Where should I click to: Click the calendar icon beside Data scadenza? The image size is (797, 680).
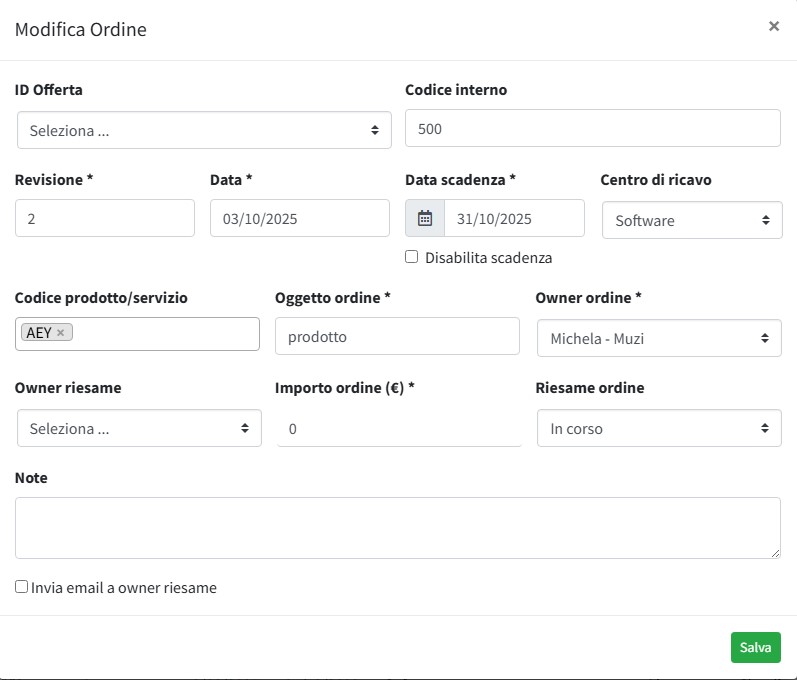[425, 218]
